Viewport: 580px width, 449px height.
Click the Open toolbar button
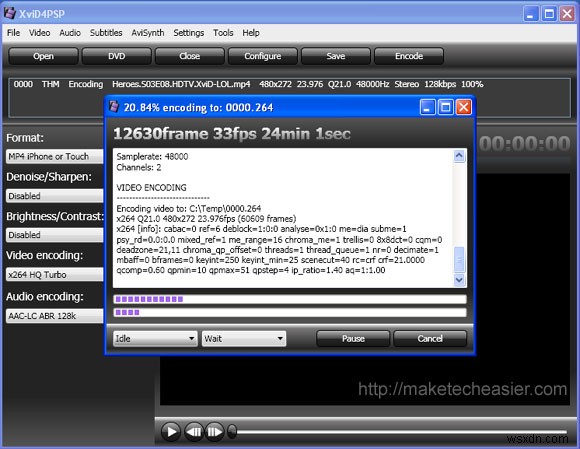[43, 56]
